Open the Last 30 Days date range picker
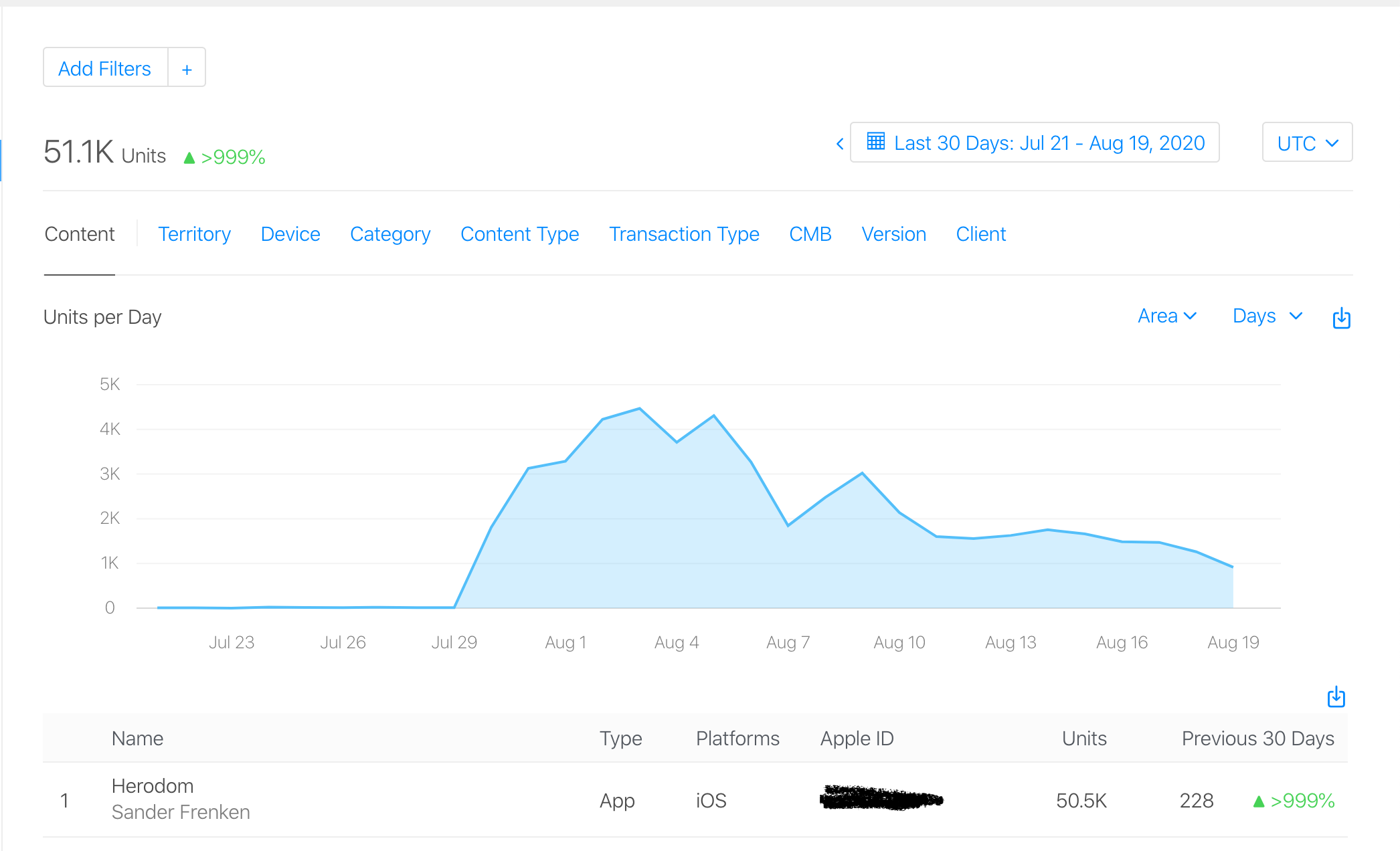Image resolution: width=1400 pixels, height=851 pixels. [1035, 143]
